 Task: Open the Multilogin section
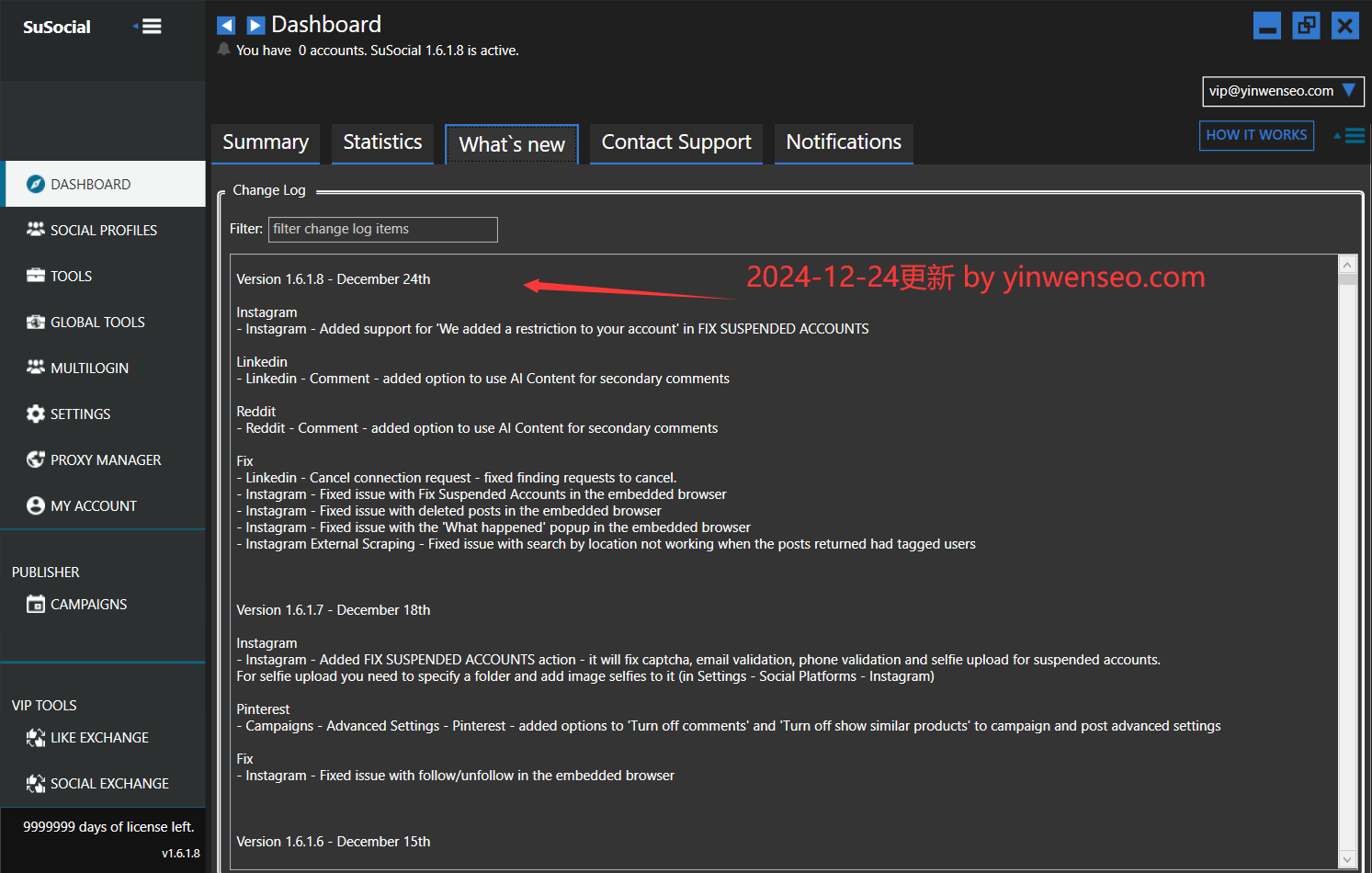click(103, 368)
